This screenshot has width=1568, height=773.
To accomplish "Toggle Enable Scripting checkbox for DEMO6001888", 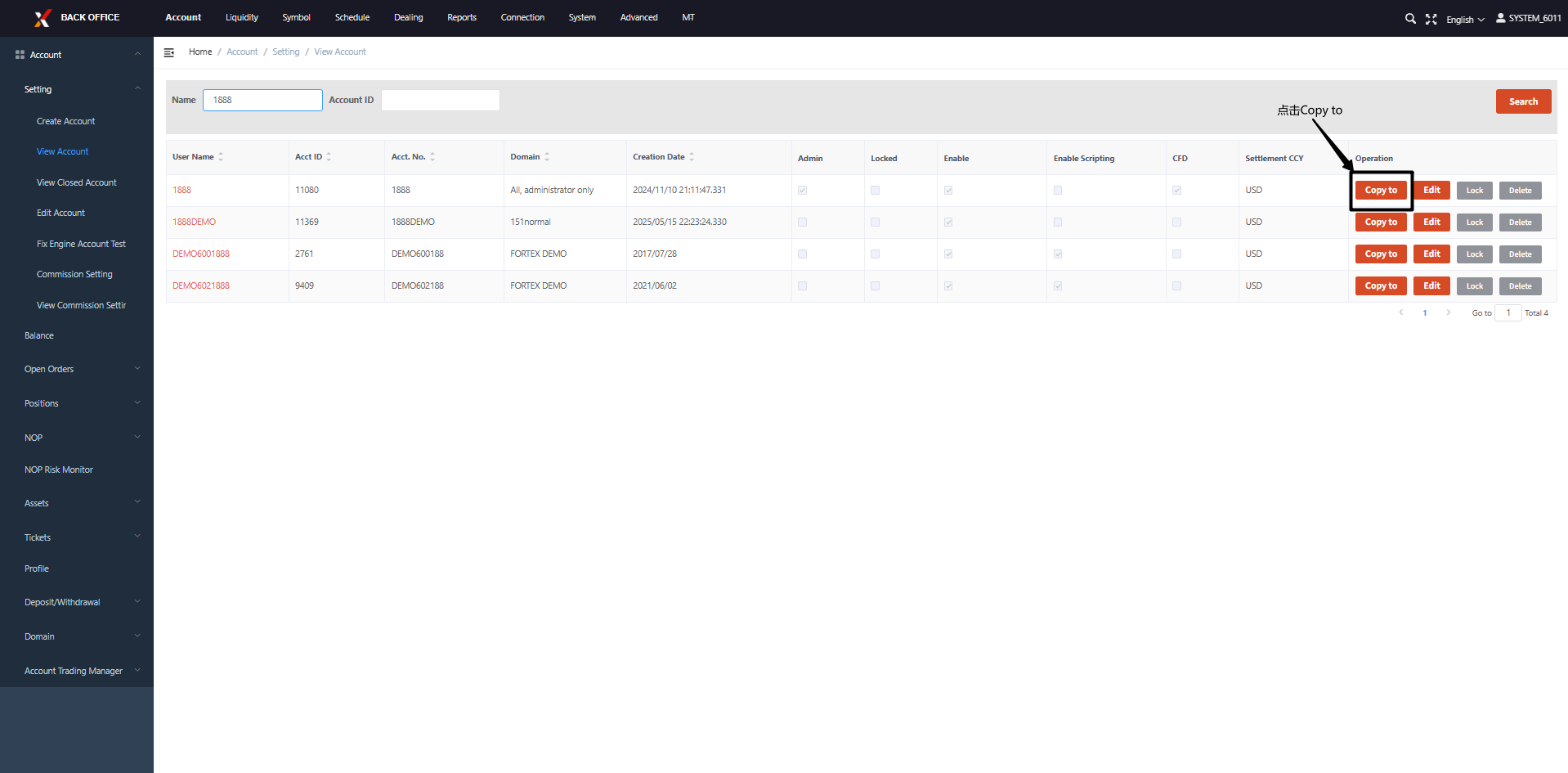I will pyautogui.click(x=1058, y=254).
